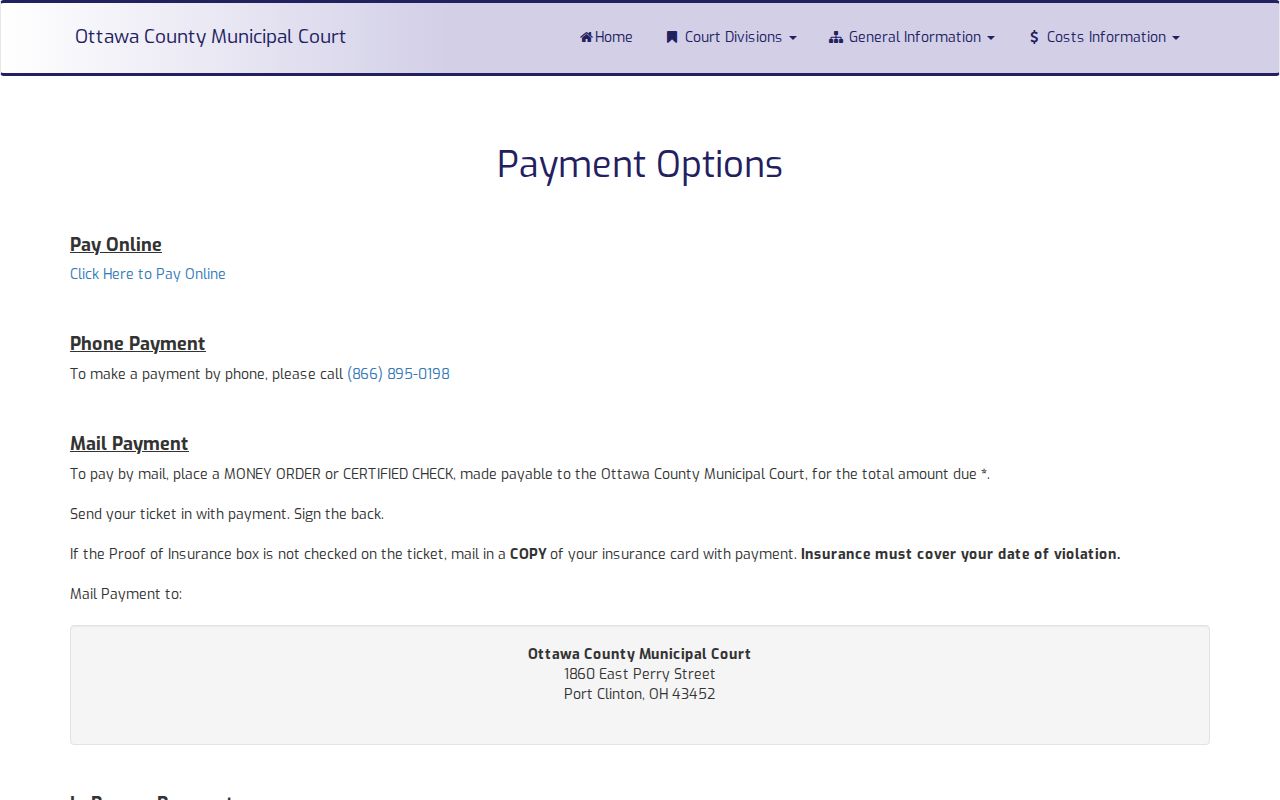Screen dimensions: 1280x800
Task: Expand the Court Divisions dropdown caret
Action: coord(793,38)
